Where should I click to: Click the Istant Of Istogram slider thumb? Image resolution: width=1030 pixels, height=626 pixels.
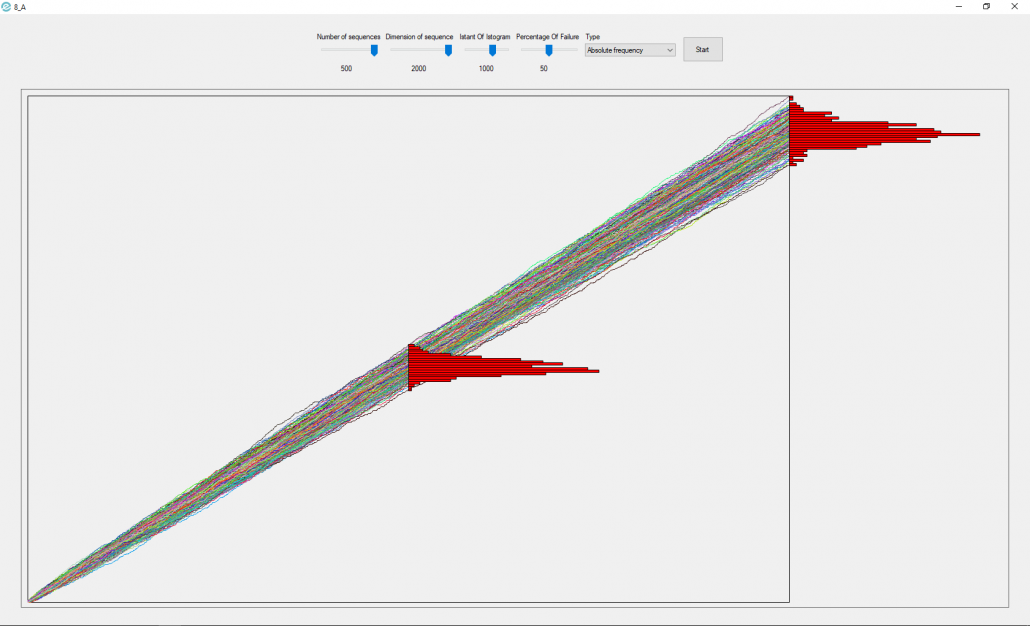492,49
